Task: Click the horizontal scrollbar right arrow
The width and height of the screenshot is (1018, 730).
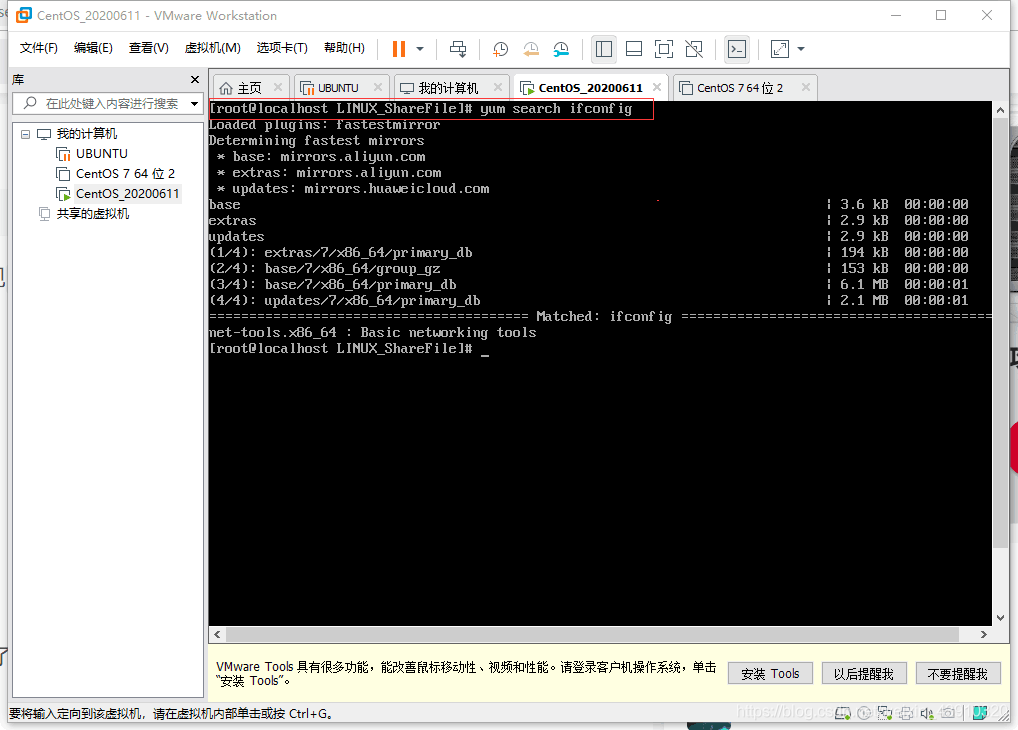Action: click(984, 635)
